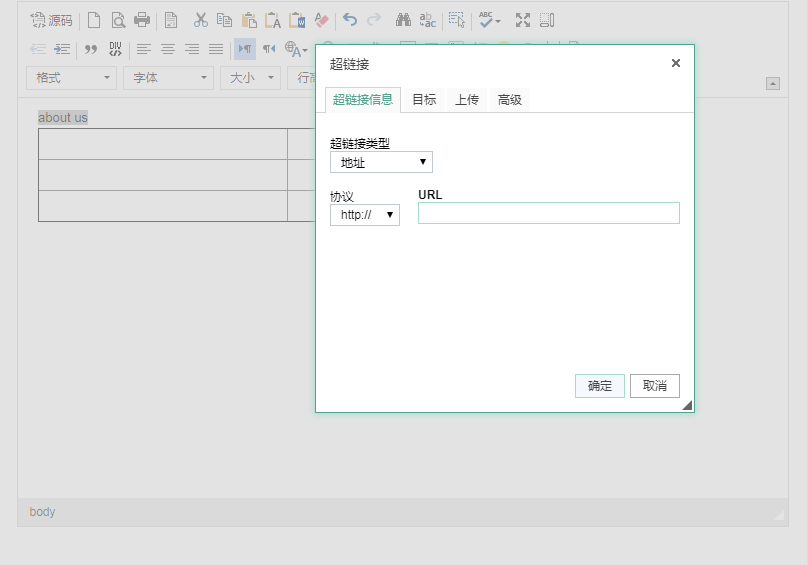This screenshot has height=565, width=808.
Task: Open the Templates icon
Action: (171, 20)
